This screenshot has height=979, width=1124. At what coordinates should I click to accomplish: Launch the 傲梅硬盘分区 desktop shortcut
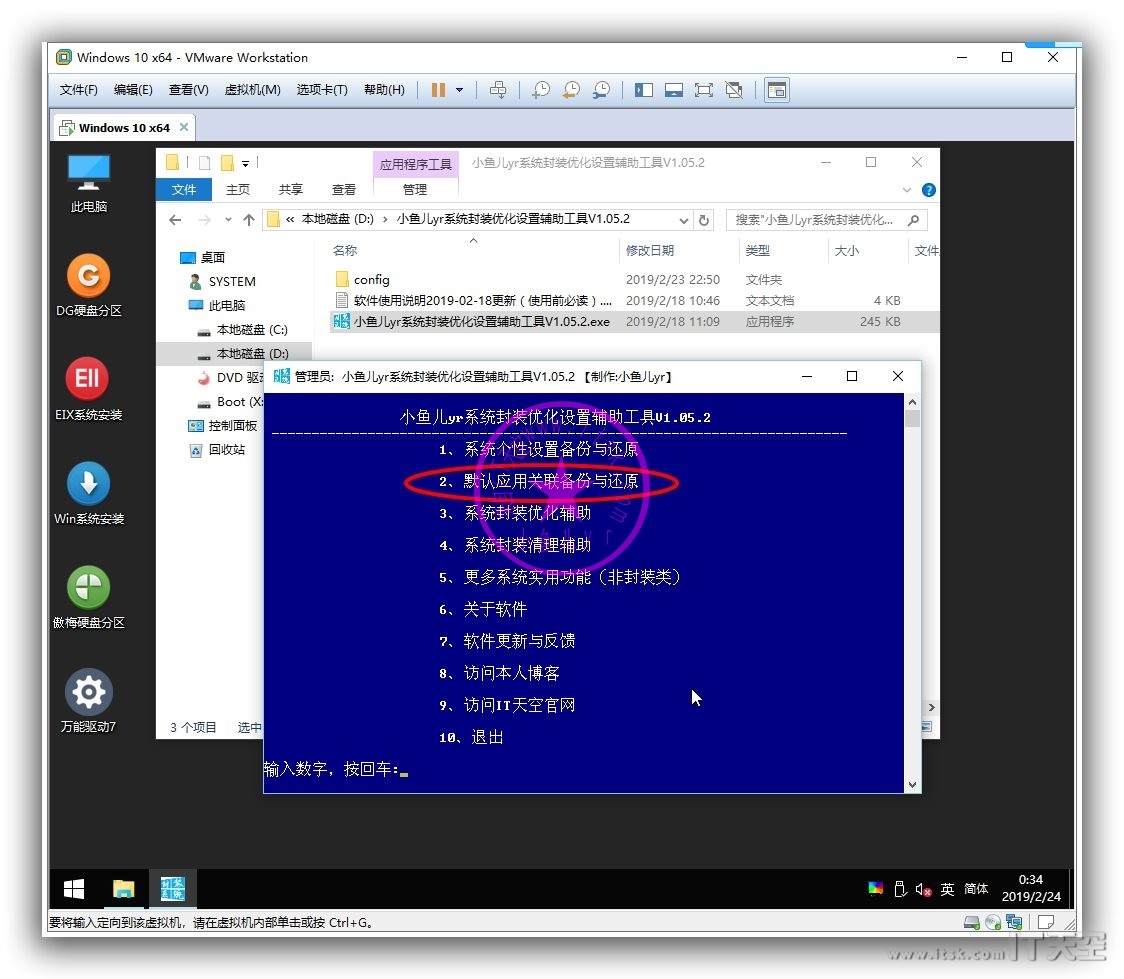[x=89, y=597]
